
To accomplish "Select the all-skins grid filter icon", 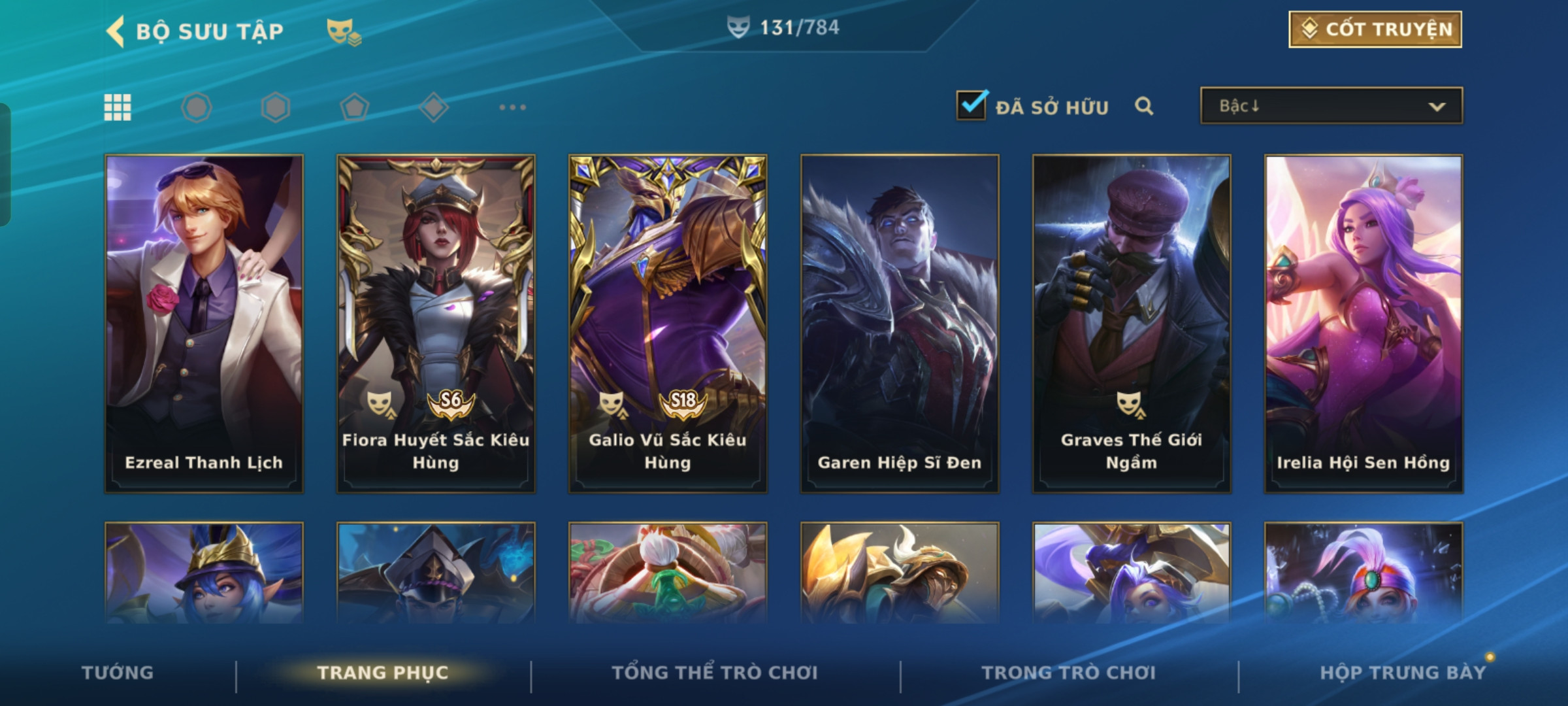I will 118,107.
